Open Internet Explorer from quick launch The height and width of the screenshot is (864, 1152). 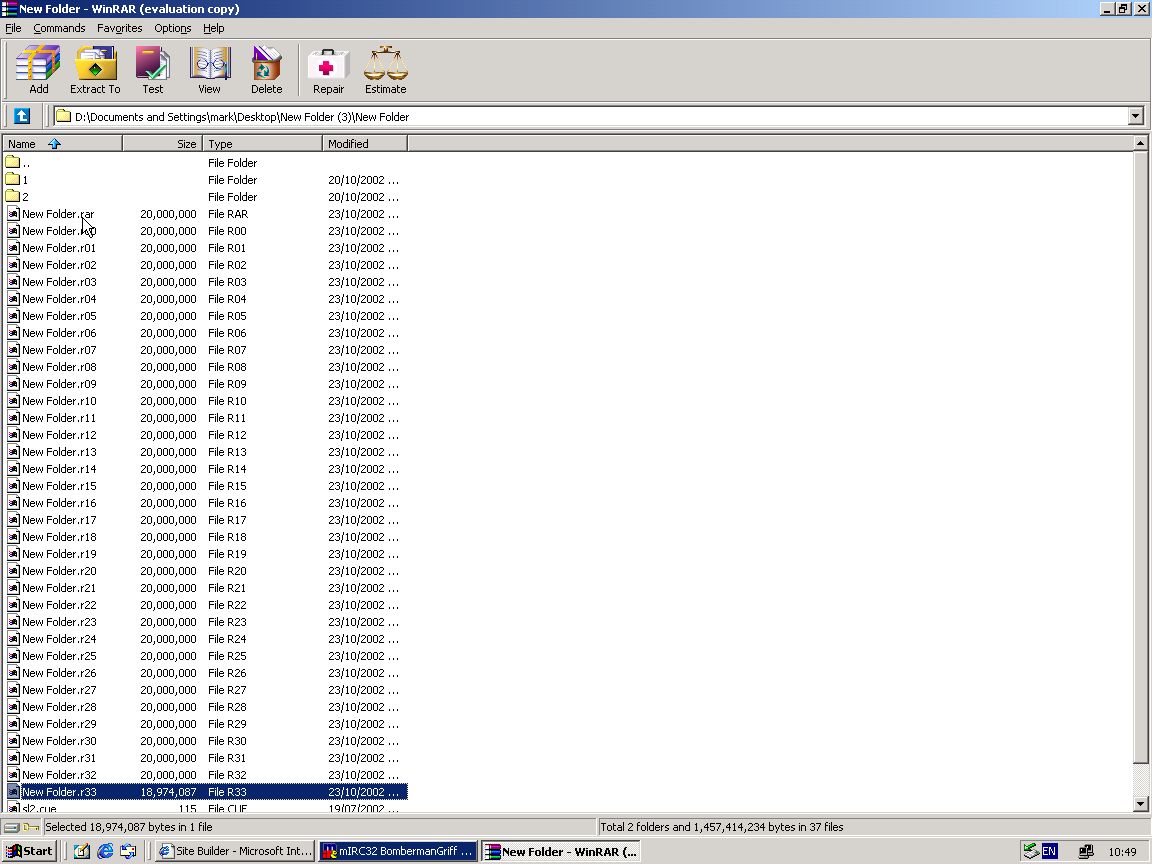[106, 852]
